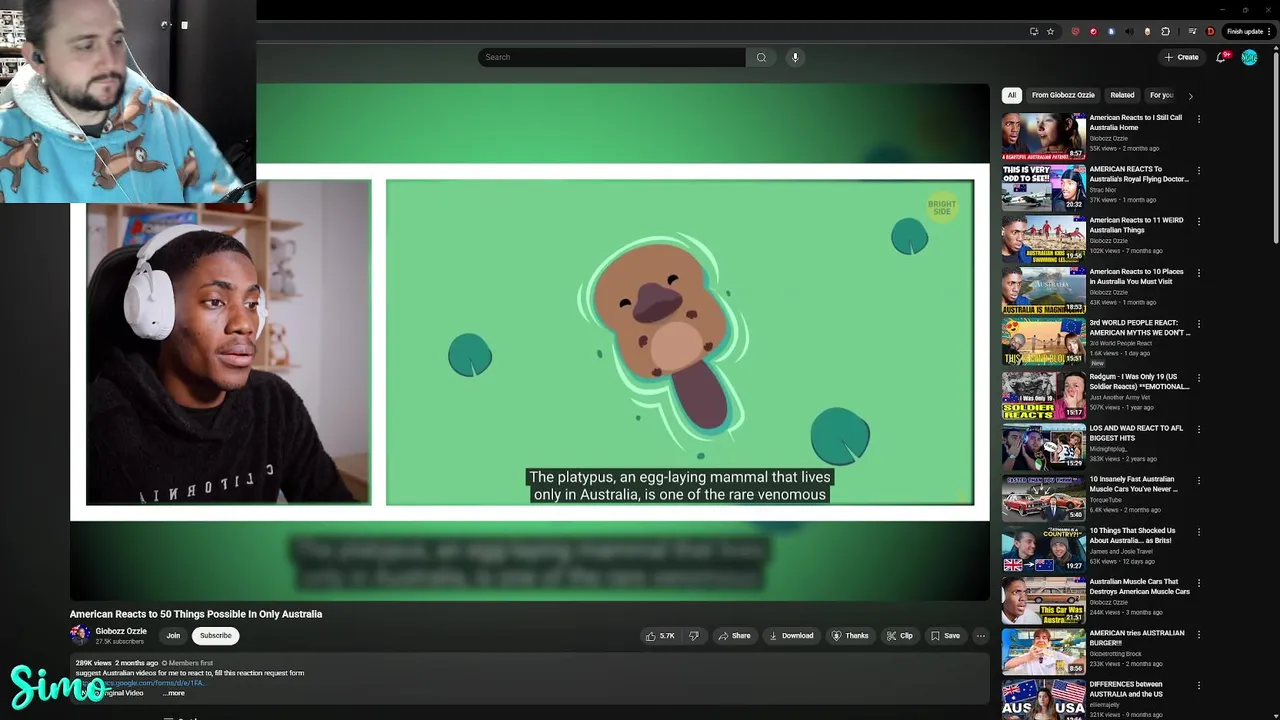The image size is (1280, 720).
Task: Open options for 10 Insanely Fast Muscle Cars
Action: point(1198,480)
